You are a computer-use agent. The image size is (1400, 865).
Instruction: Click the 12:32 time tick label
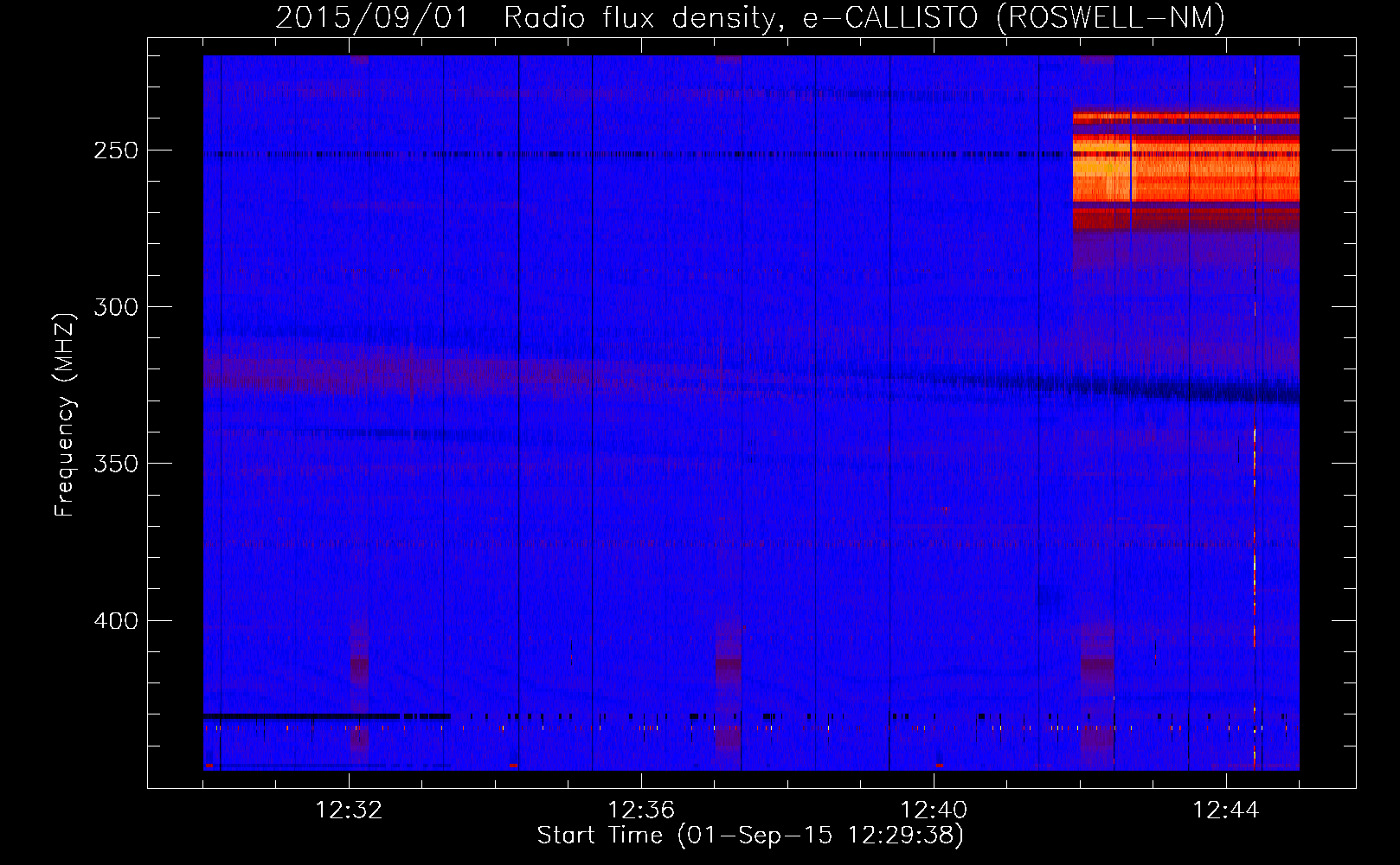tap(349, 811)
